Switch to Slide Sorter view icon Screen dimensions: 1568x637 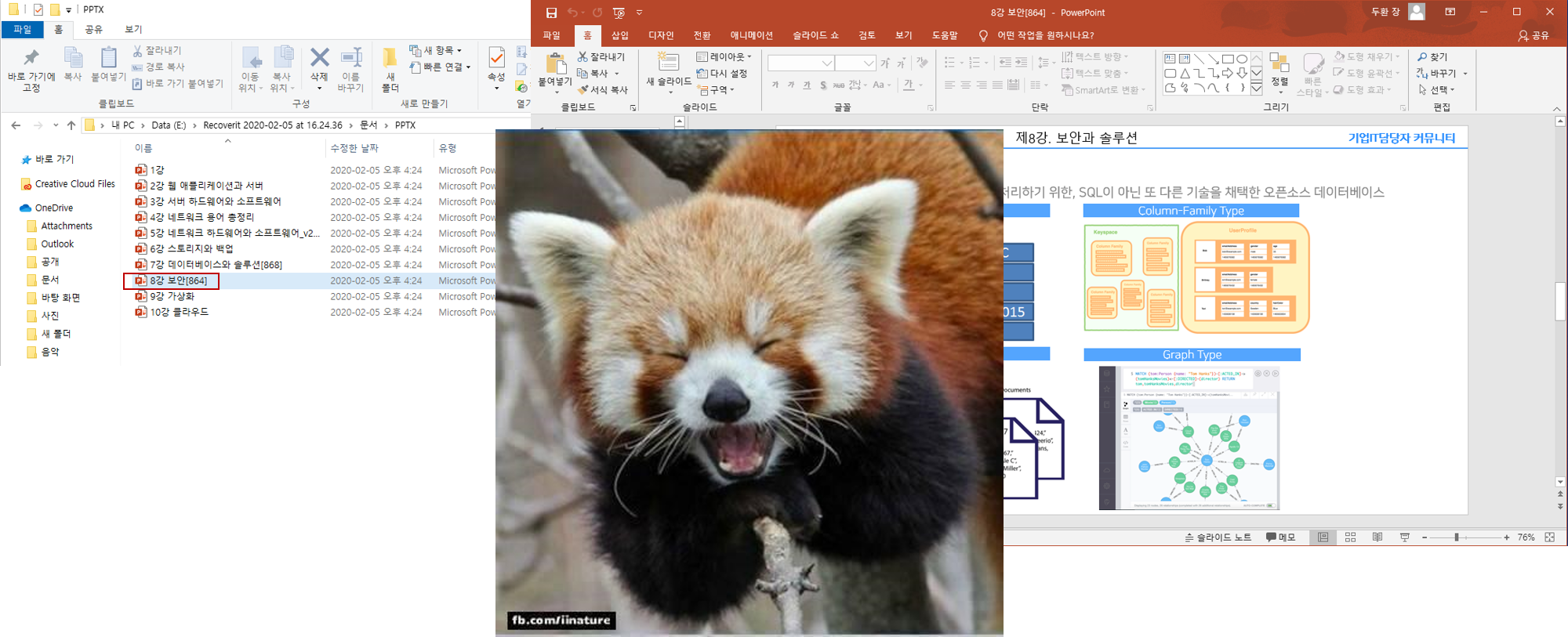pyautogui.click(x=1350, y=537)
